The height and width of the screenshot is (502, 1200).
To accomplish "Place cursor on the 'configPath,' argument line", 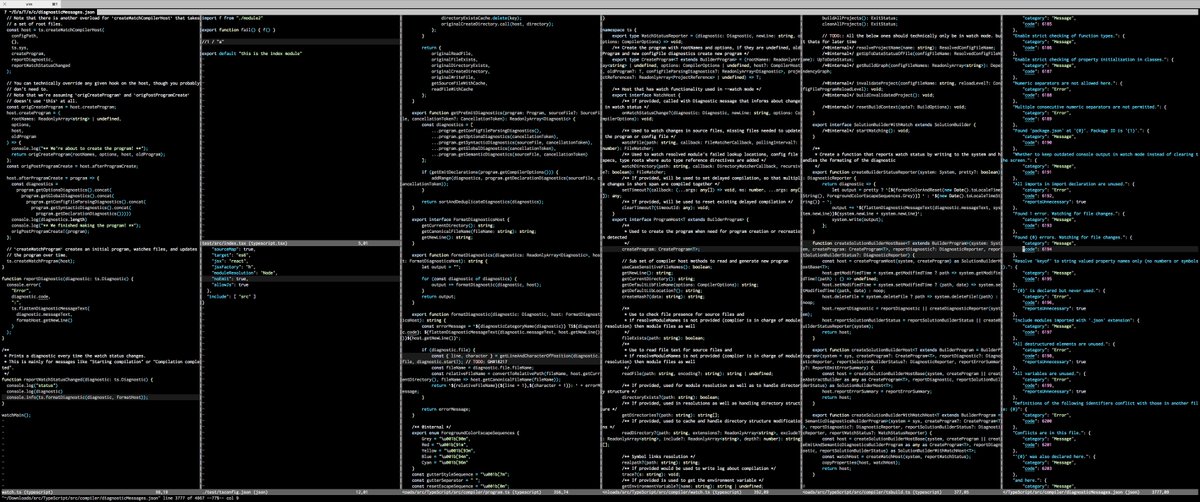I will click(26, 36).
